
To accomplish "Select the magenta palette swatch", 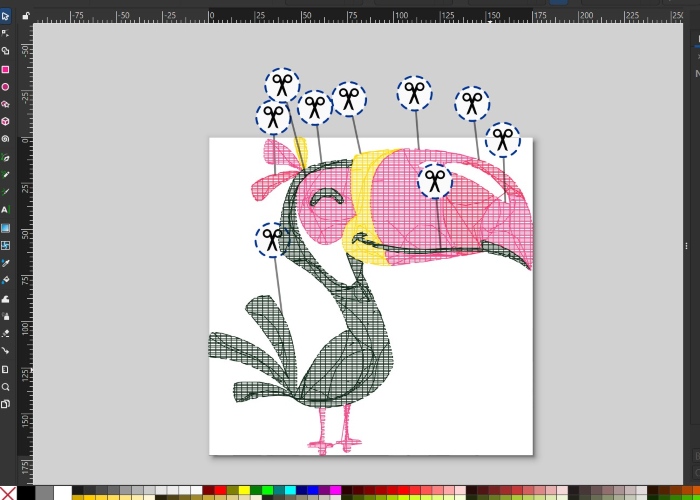I will [335, 491].
